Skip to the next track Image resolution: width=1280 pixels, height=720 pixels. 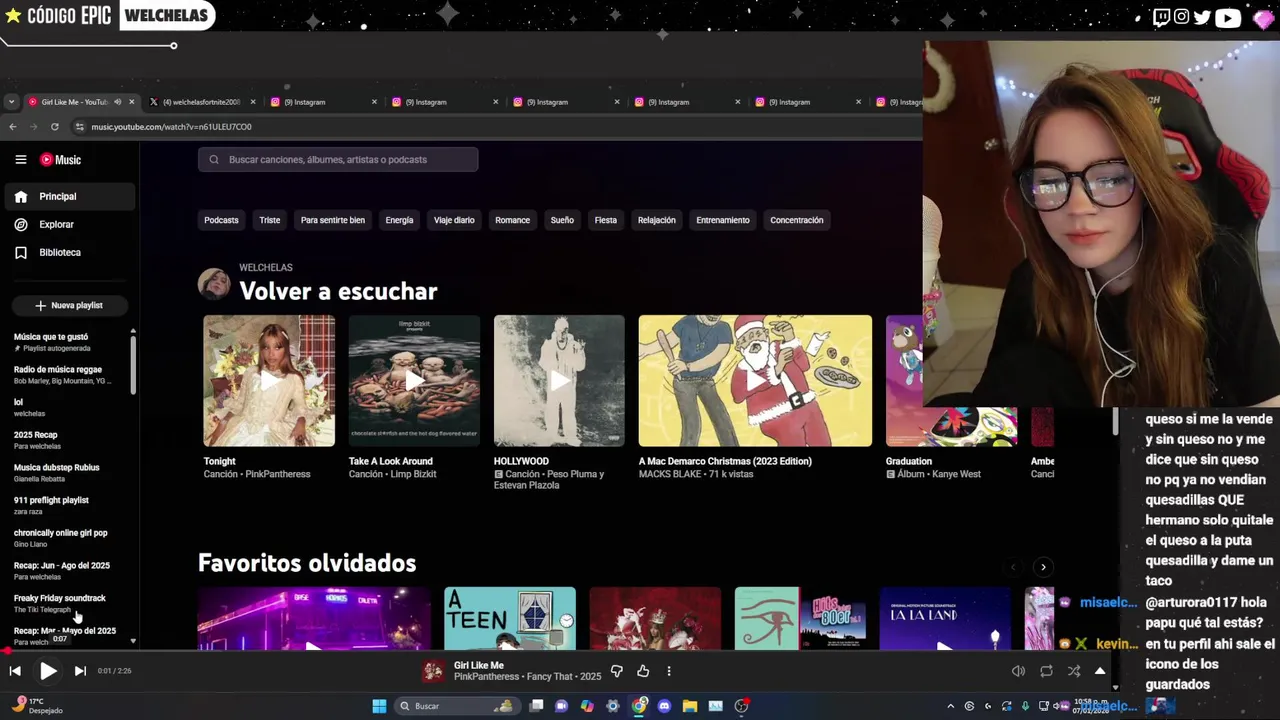pos(80,671)
